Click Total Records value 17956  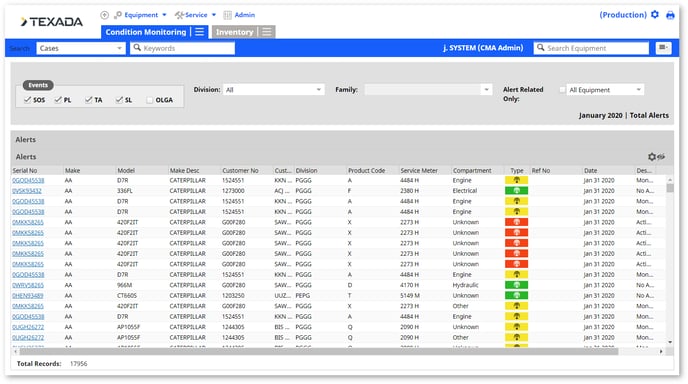[x=79, y=364]
